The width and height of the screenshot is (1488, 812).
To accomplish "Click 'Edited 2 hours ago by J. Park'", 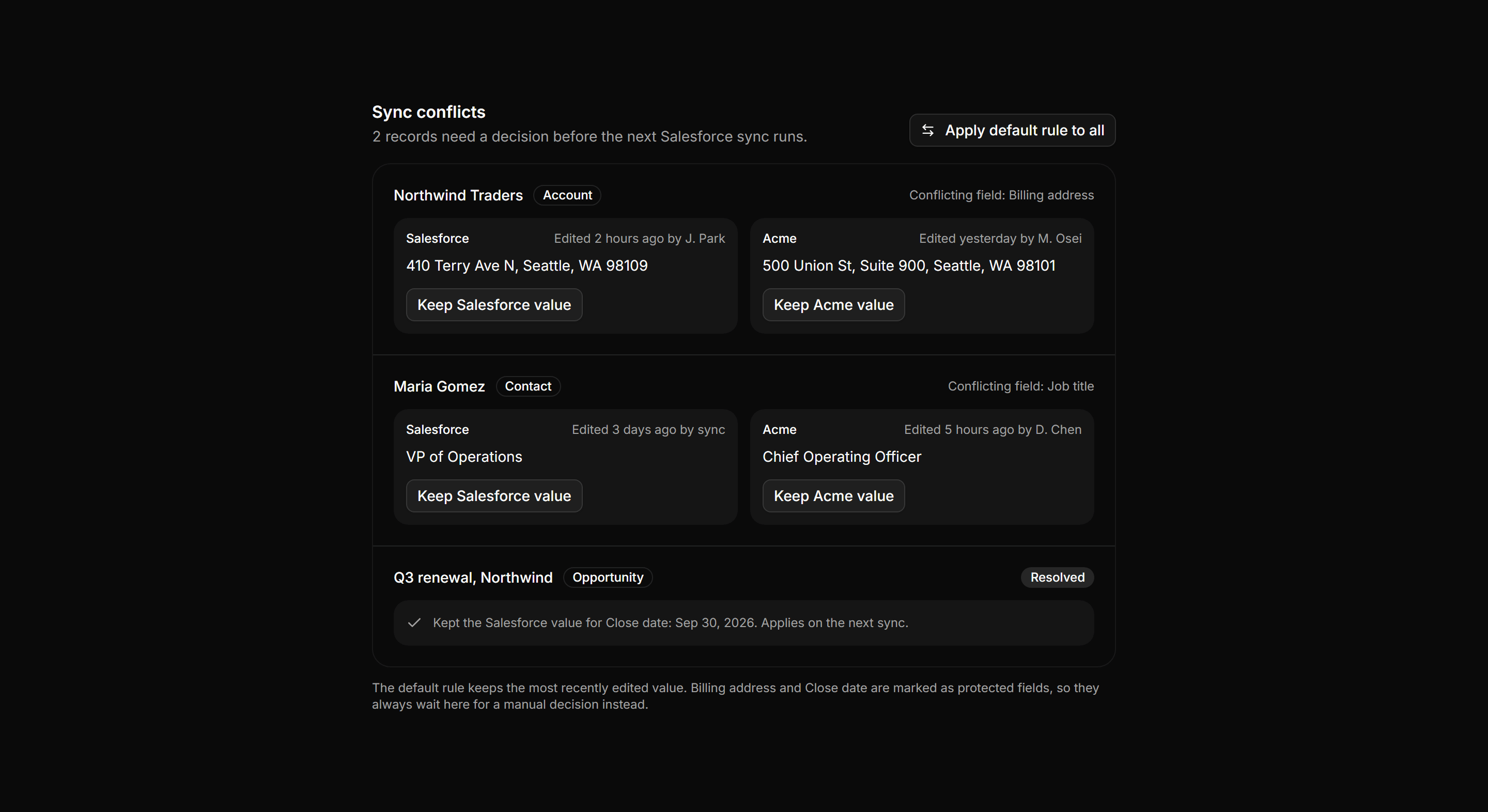I will pyautogui.click(x=640, y=239).
